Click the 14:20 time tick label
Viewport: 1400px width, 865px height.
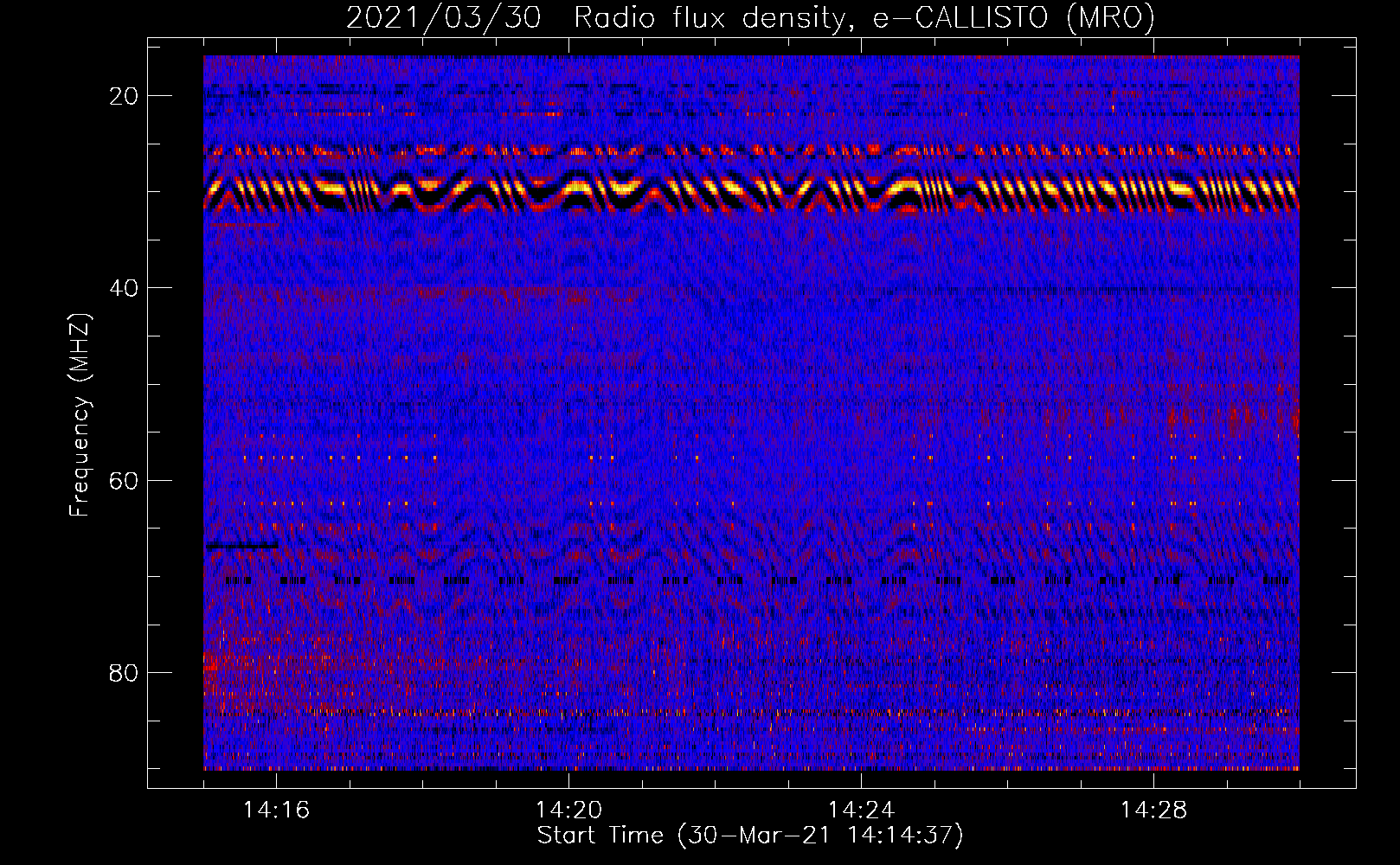[568, 810]
